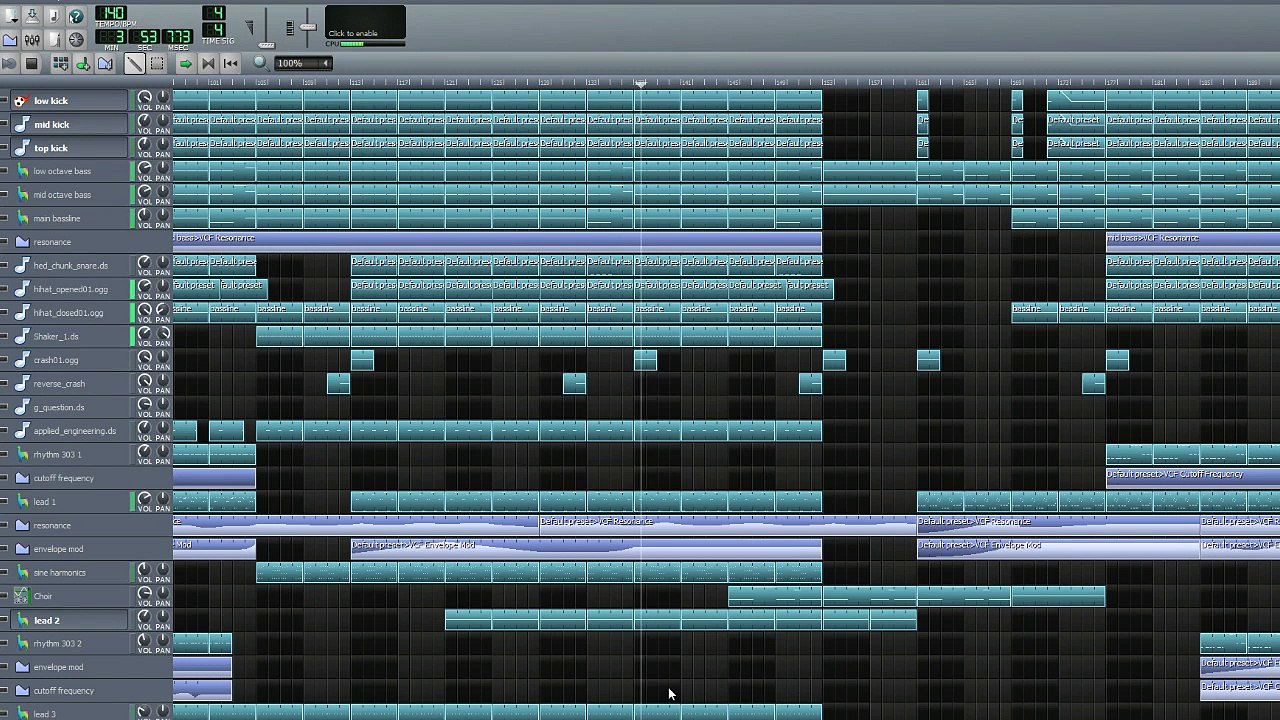Show the controller rack icon

[x=76, y=40]
